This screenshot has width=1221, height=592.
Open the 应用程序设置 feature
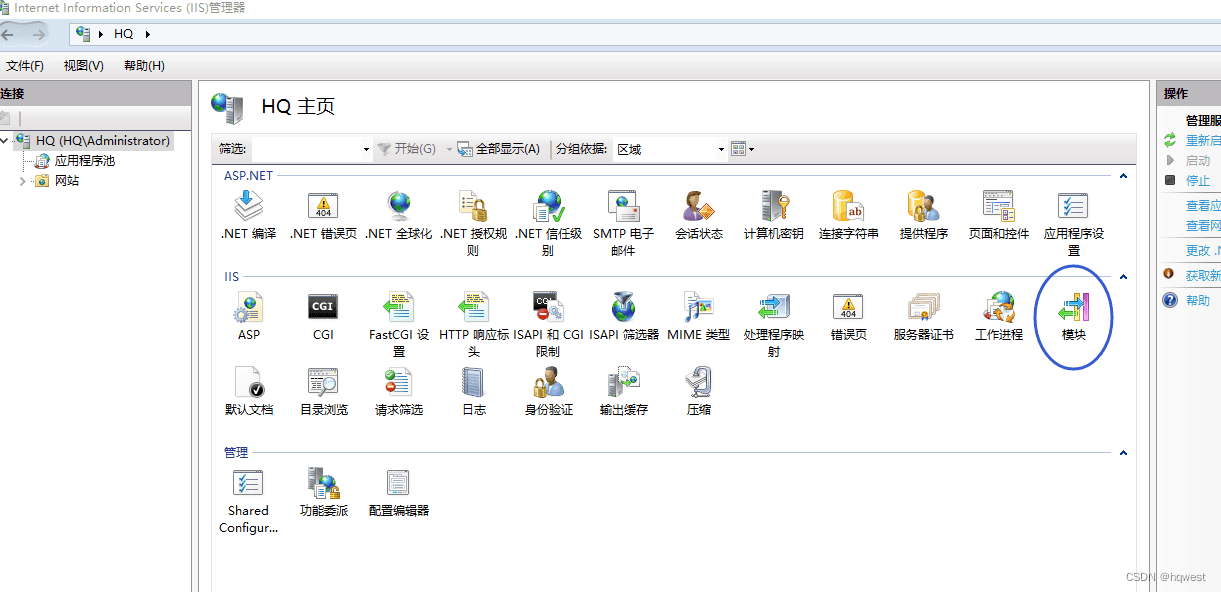1074,223
